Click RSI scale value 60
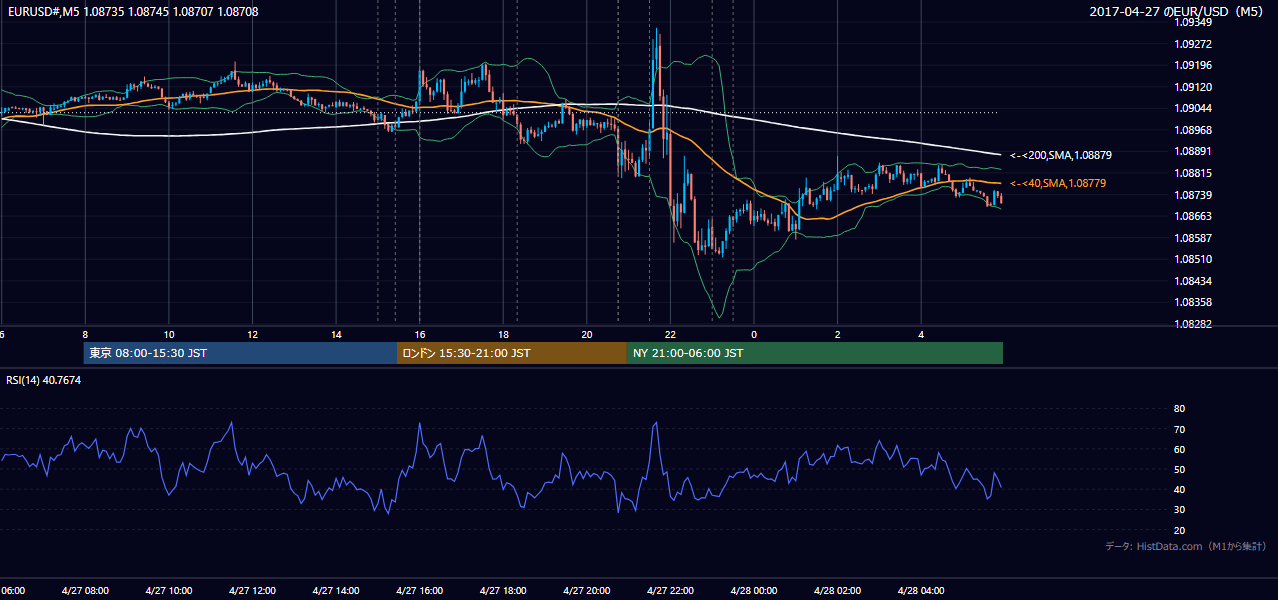The width and height of the screenshot is (1278, 600). click(x=1180, y=449)
